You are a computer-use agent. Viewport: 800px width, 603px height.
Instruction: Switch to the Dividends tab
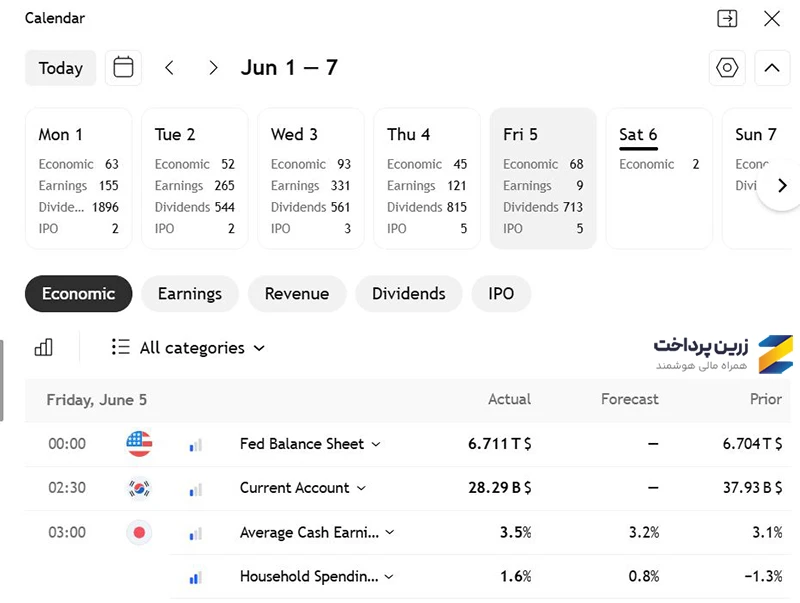[409, 293]
